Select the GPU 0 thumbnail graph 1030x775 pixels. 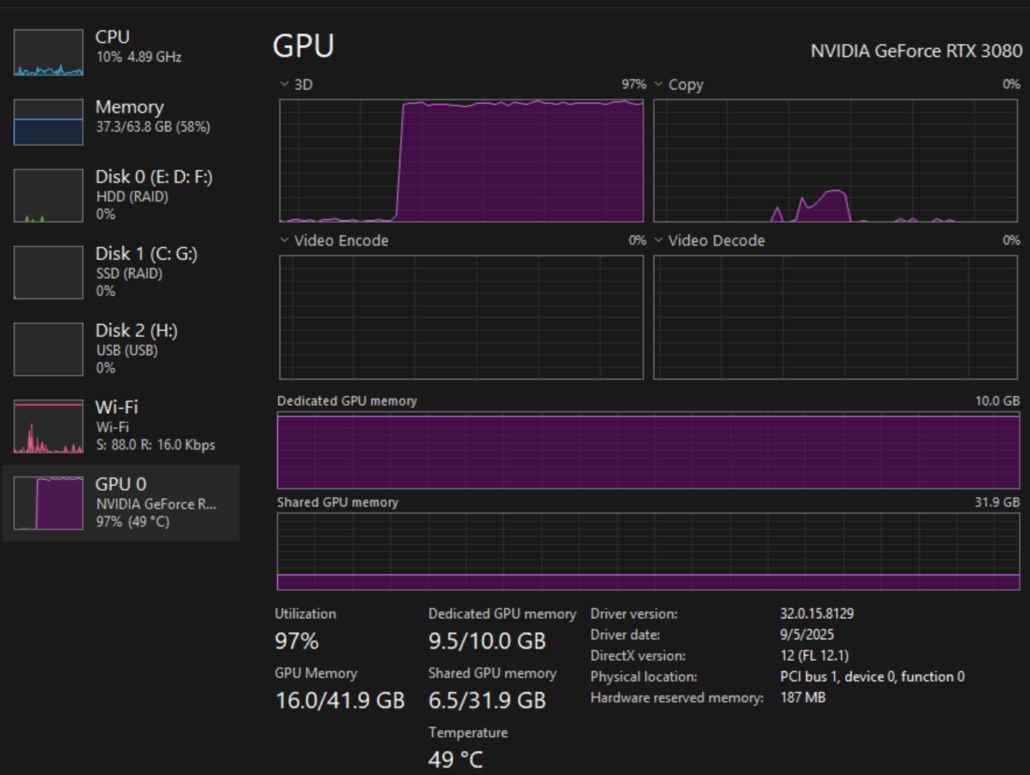[48, 503]
